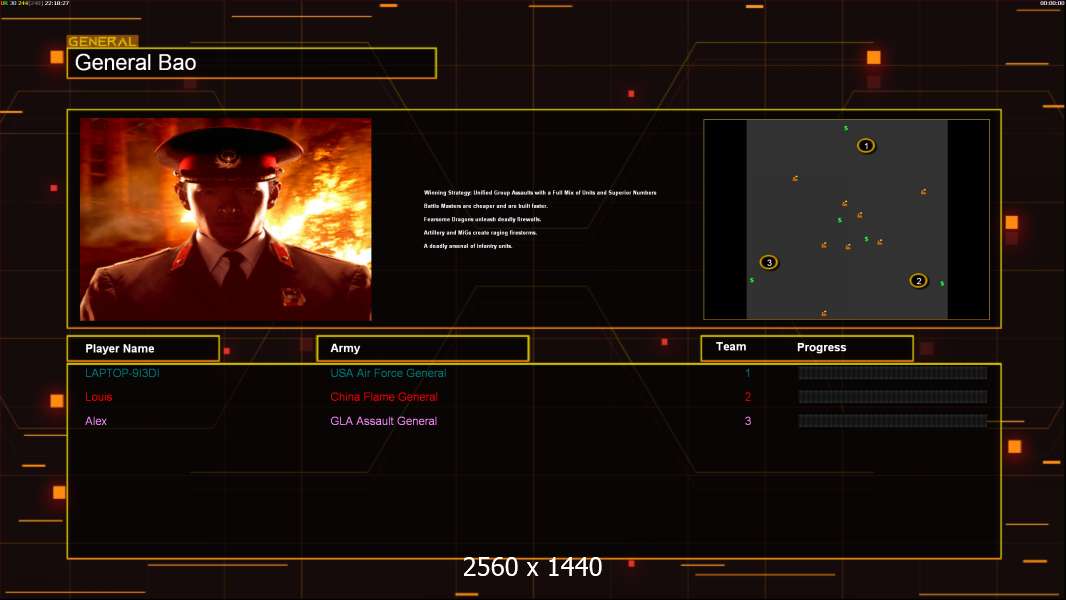Click the progress bar for Louis
The height and width of the screenshot is (600, 1066).
pos(893,397)
